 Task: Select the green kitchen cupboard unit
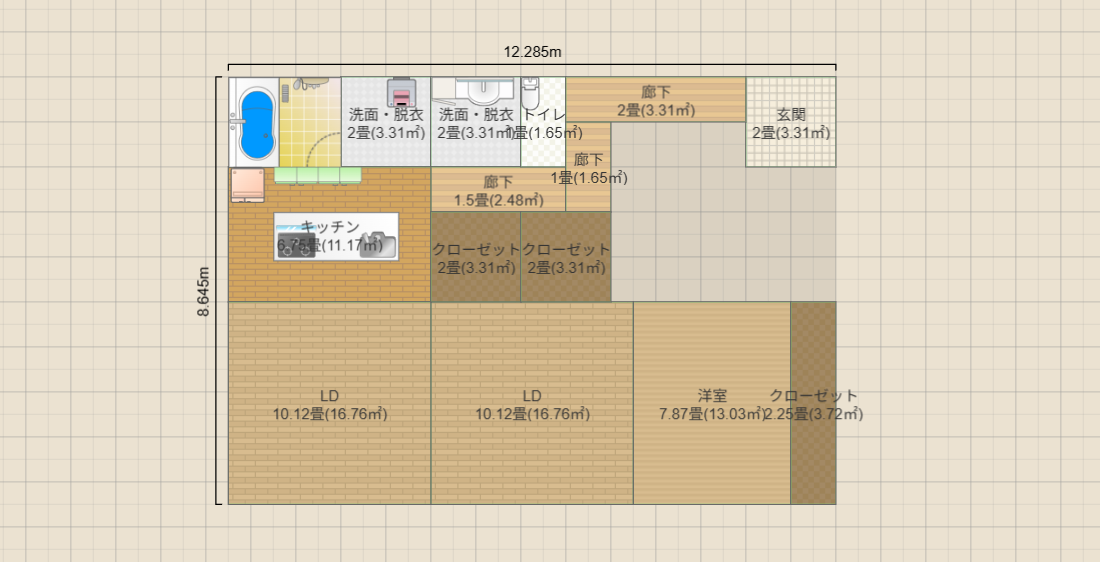point(318,175)
